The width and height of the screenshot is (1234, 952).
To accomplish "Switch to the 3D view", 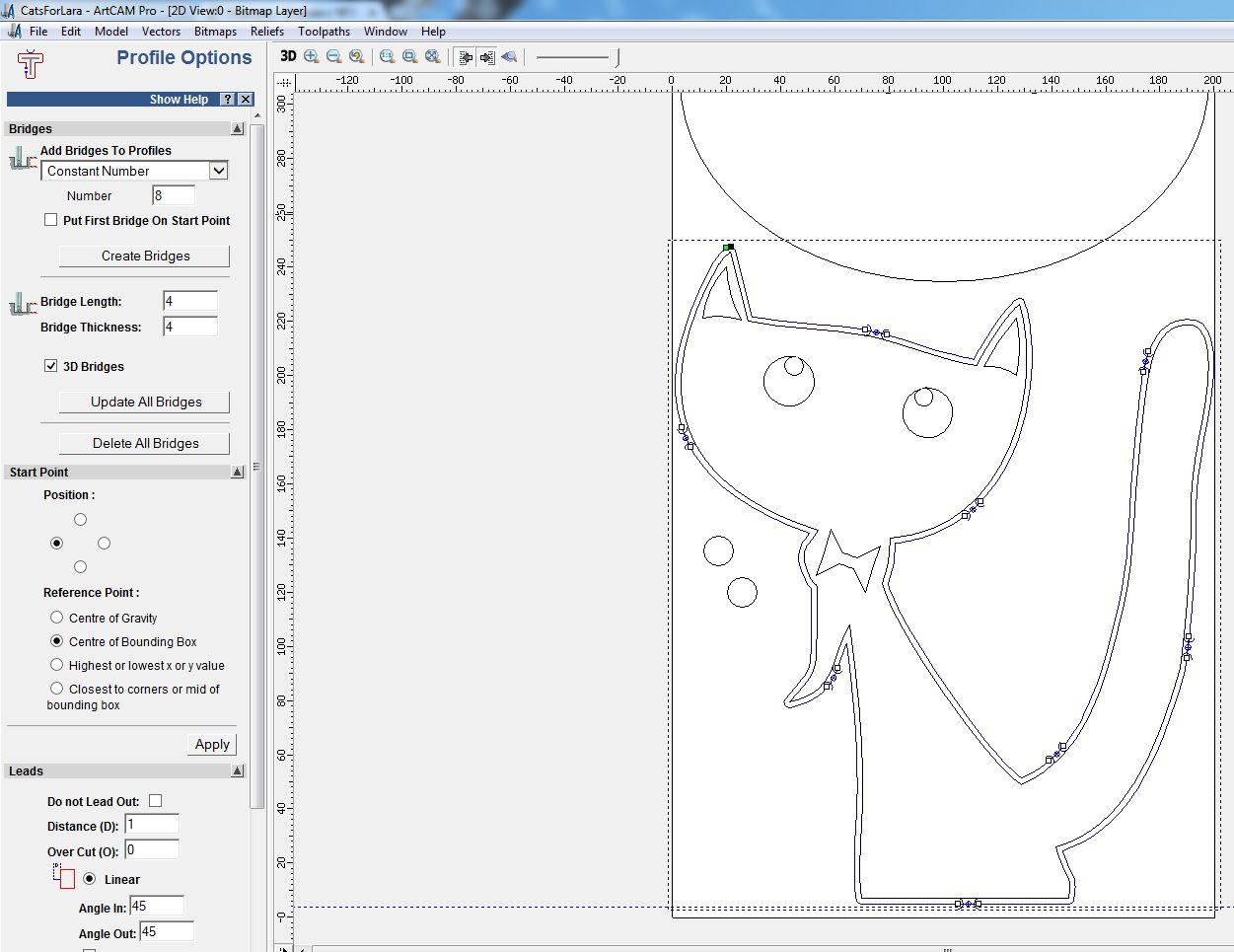I will [288, 56].
